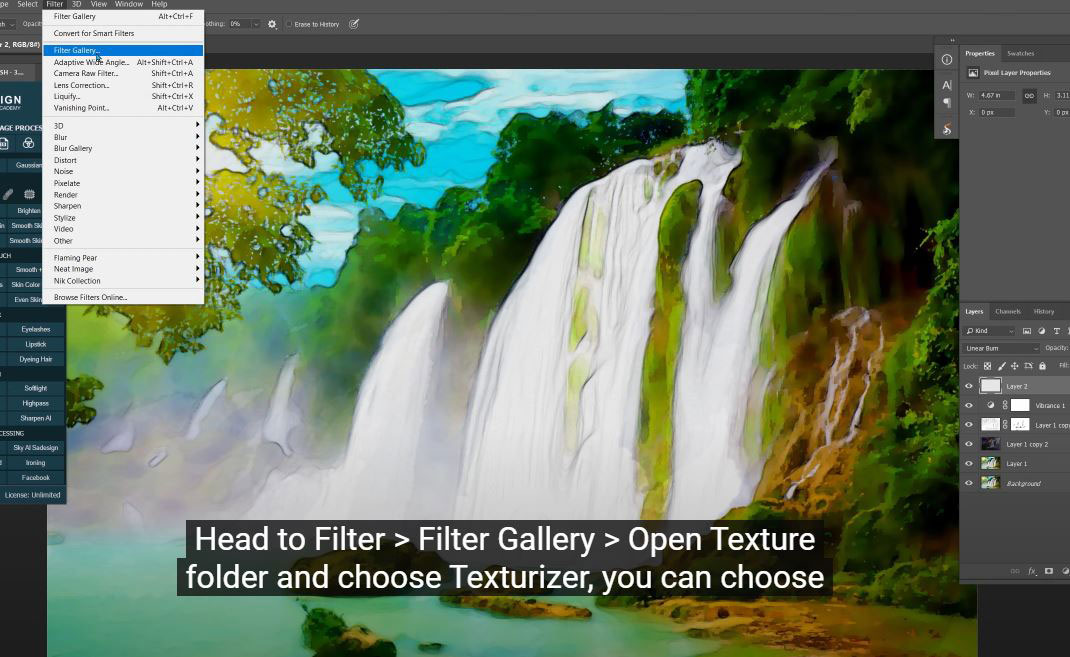Open the smoothing options gear icon
The height and width of the screenshot is (657, 1070).
coord(272,24)
